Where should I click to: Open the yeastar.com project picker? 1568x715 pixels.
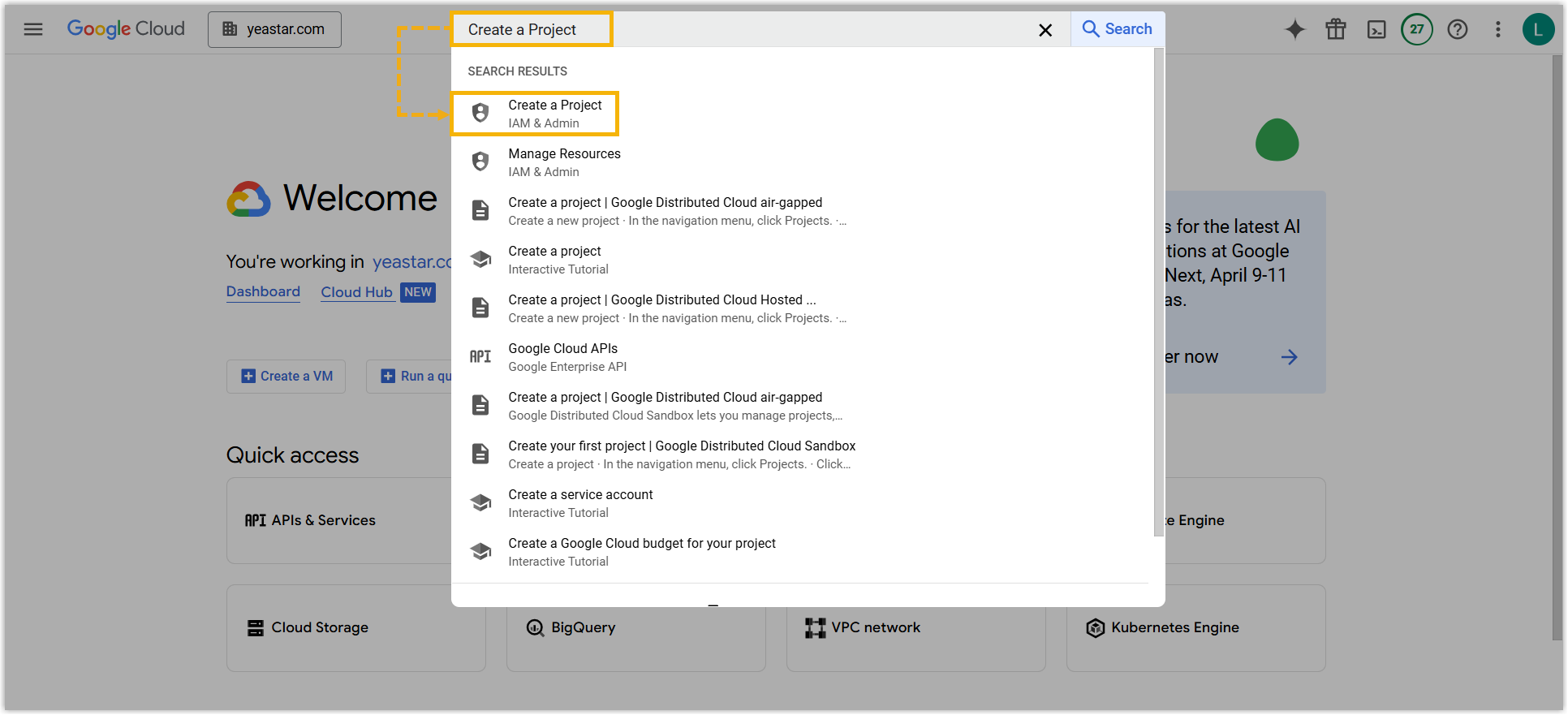(274, 30)
